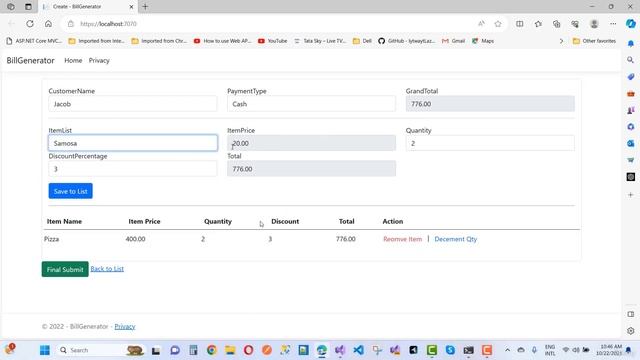The image size is (640, 360).
Task: Click the Final Submit button
Action: (x=65, y=269)
